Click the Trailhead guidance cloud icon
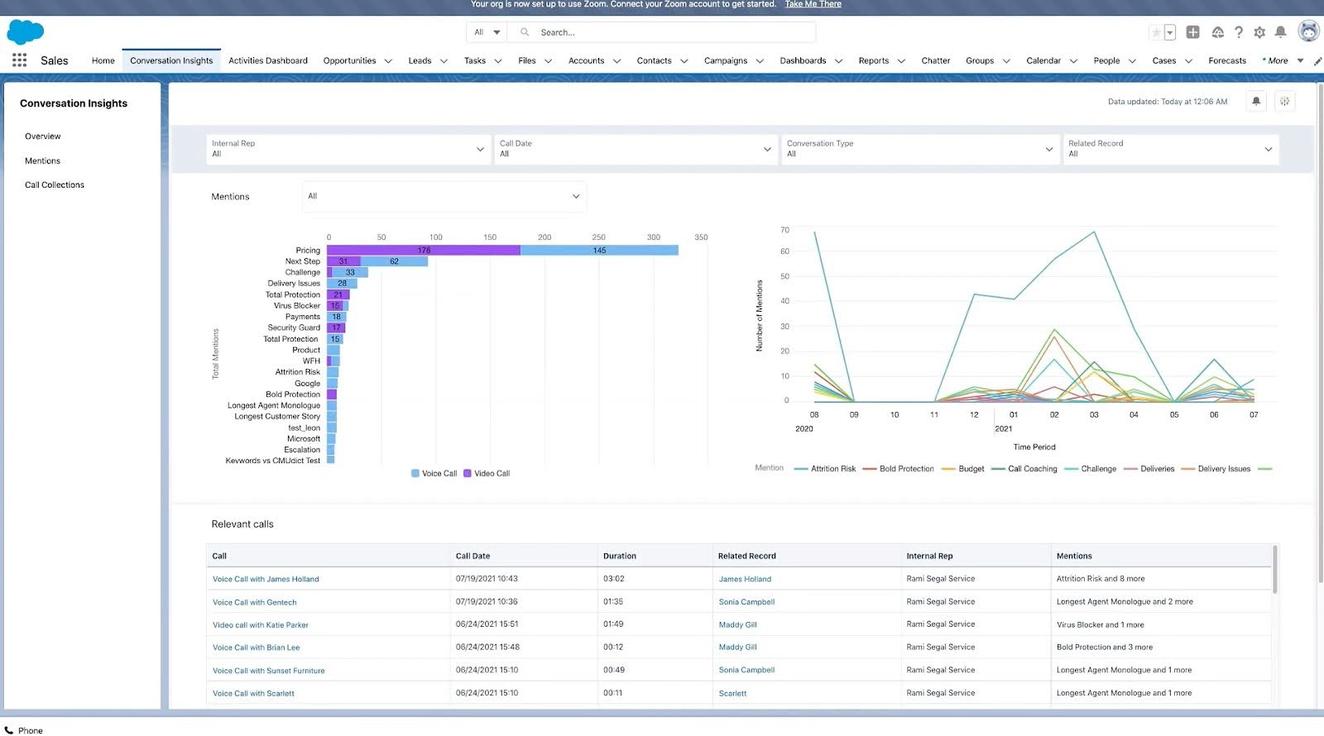 coord(1217,32)
